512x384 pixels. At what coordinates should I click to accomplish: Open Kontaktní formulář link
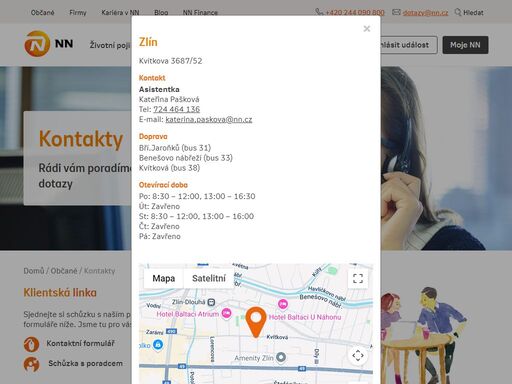80,343
